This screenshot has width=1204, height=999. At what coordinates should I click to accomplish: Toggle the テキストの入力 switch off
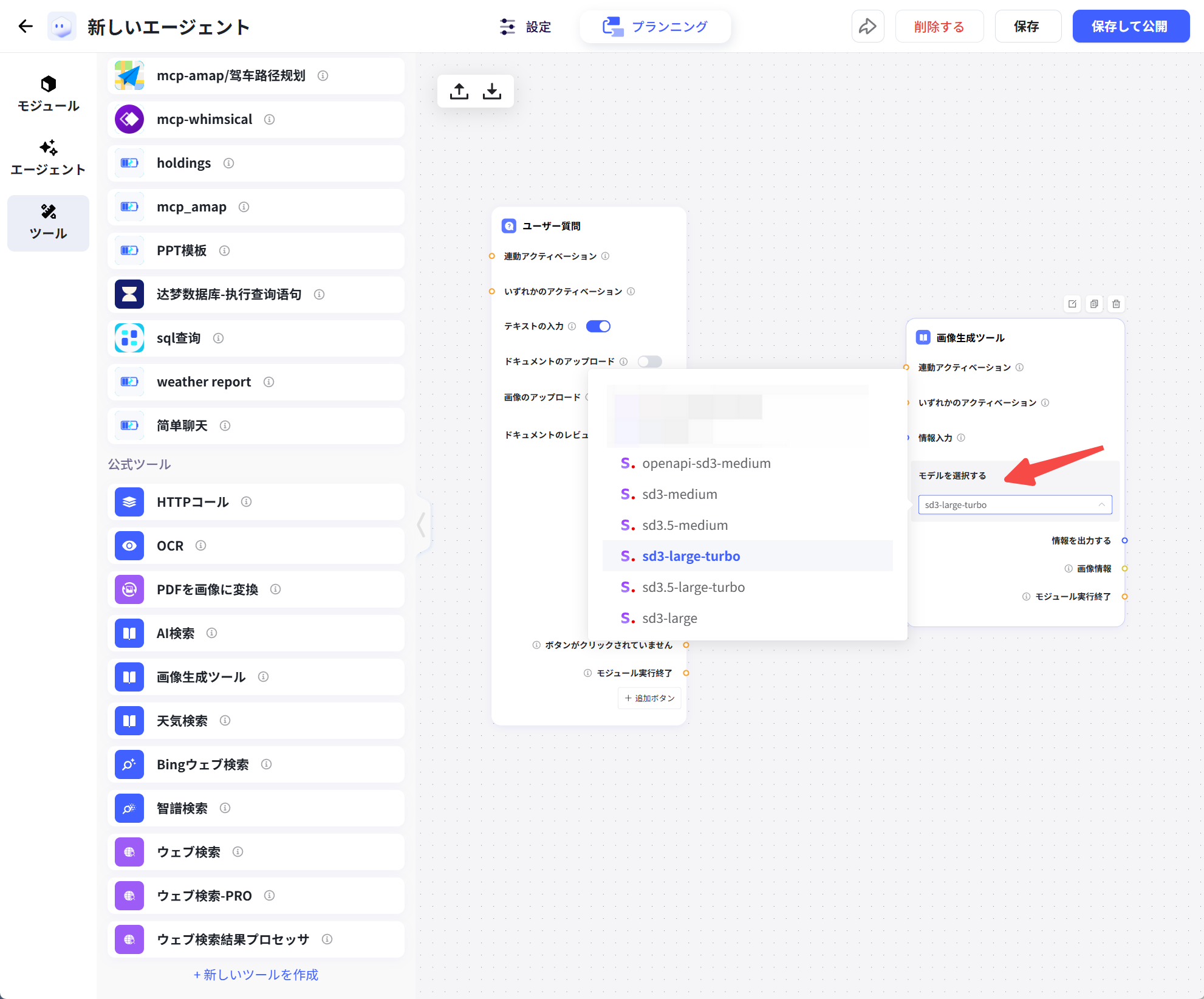point(598,326)
